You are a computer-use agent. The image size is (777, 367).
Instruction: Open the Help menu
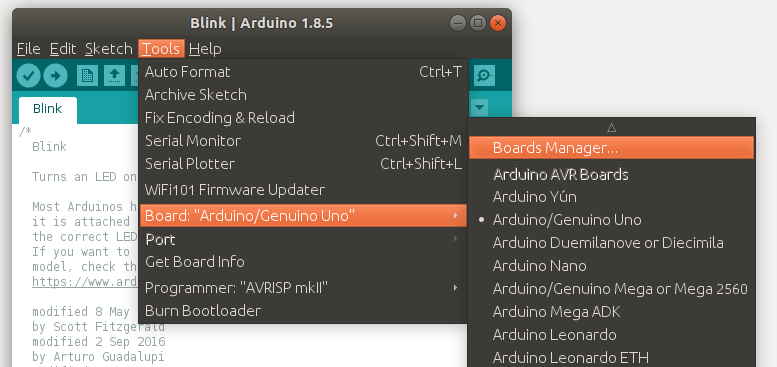[x=205, y=49]
